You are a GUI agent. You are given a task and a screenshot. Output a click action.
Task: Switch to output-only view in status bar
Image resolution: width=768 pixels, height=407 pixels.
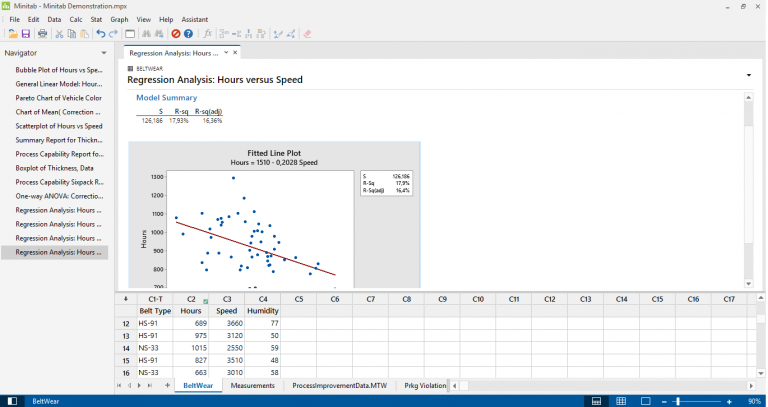tap(646, 401)
